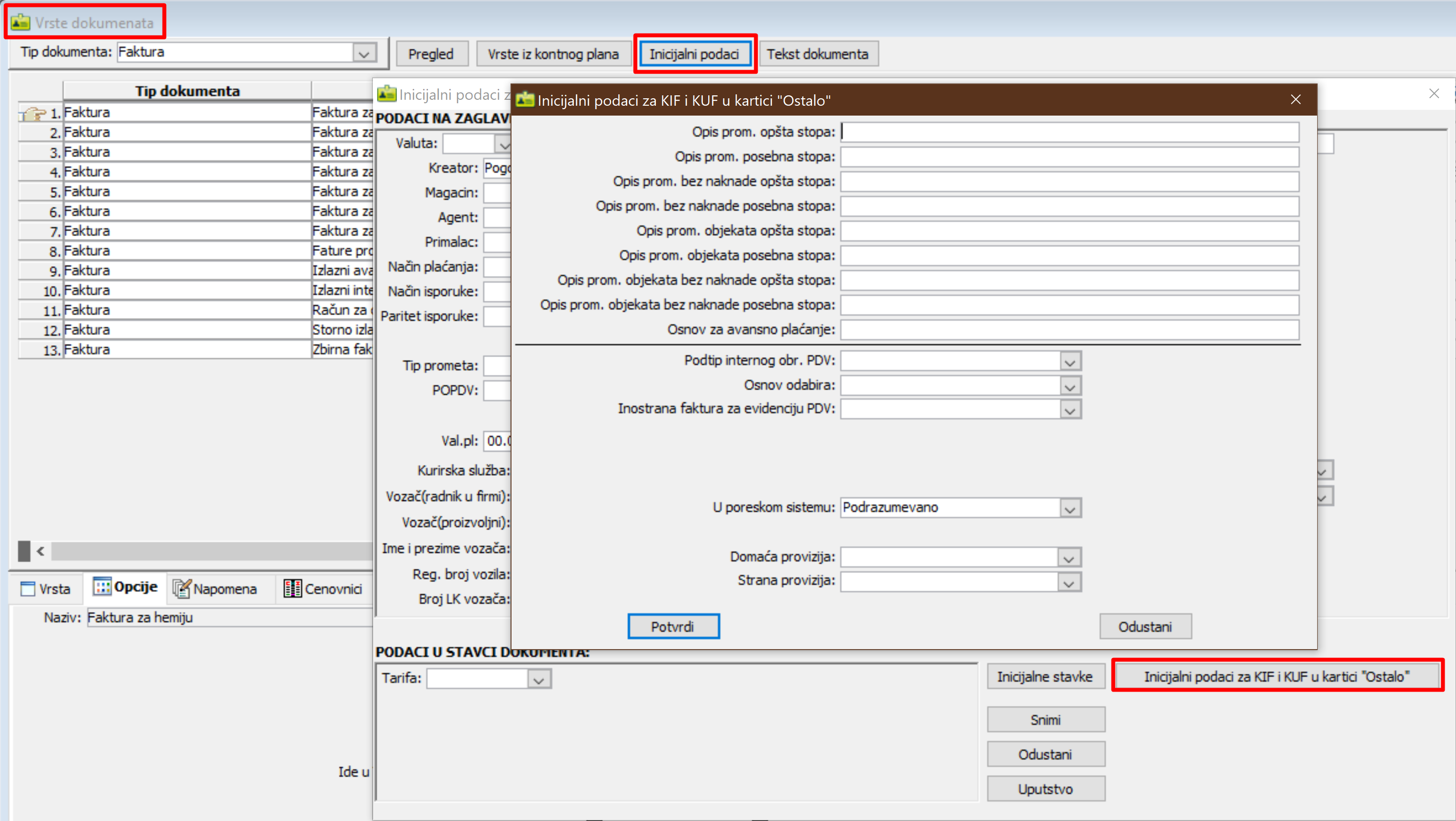Expand the Tarifa dropdown

539,679
